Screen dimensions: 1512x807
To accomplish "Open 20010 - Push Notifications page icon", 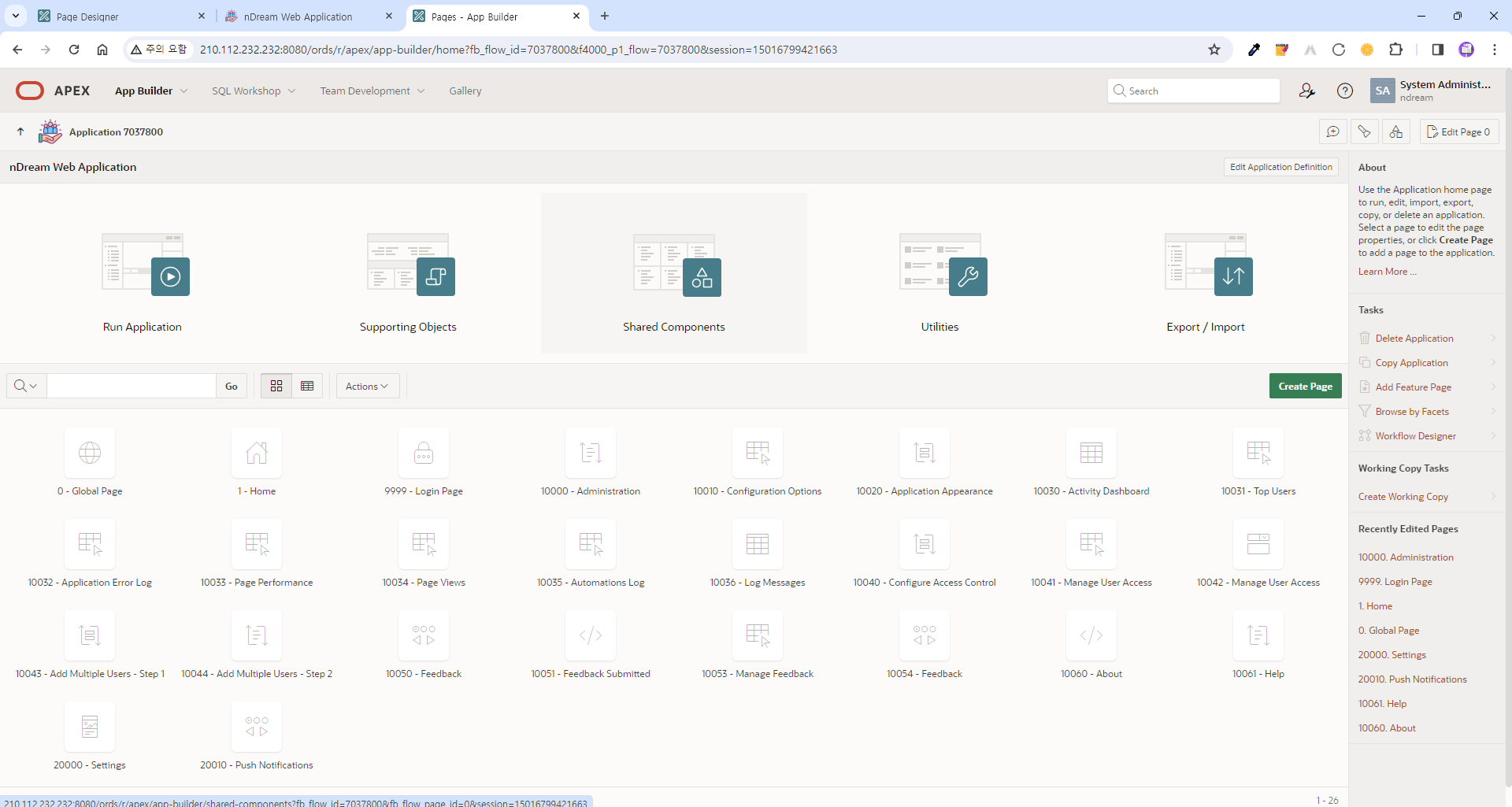I will click(x=257, y=727).
